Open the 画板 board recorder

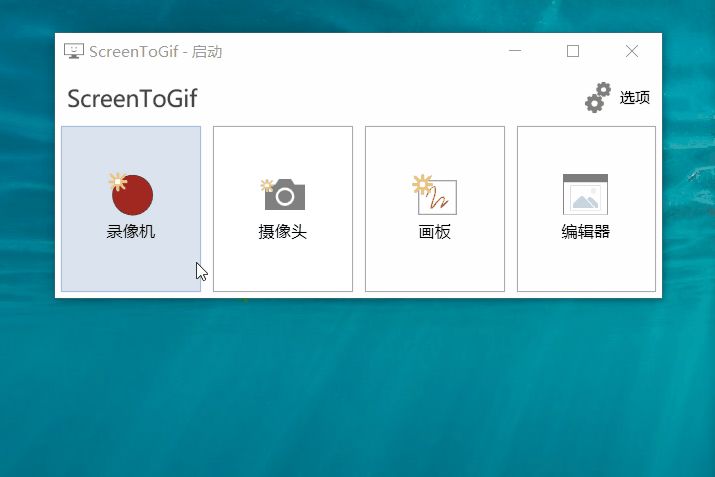coord(435,209)
